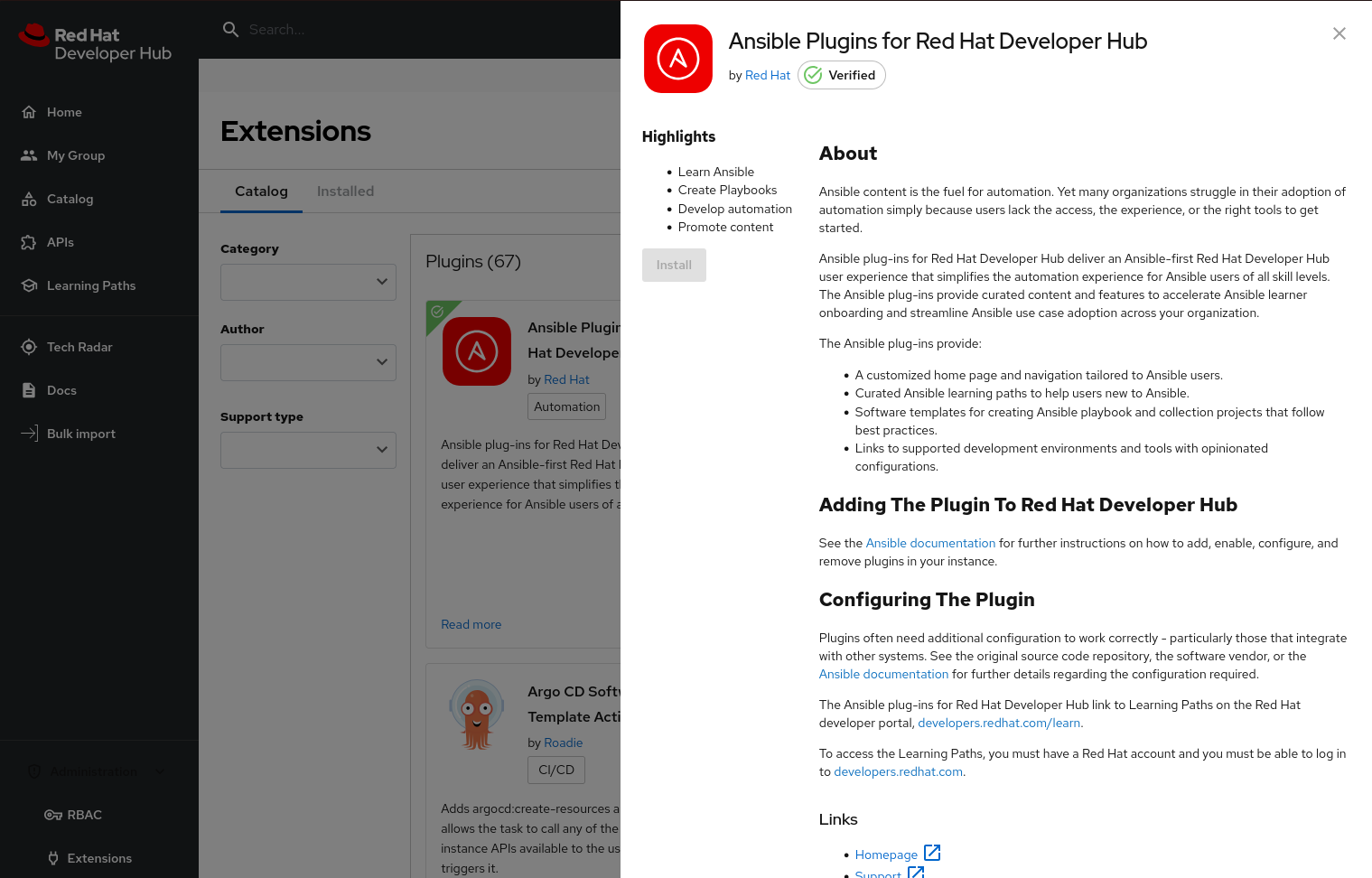Click the RBAC key icon
The image size is (1372, 878).
(53, 815)
